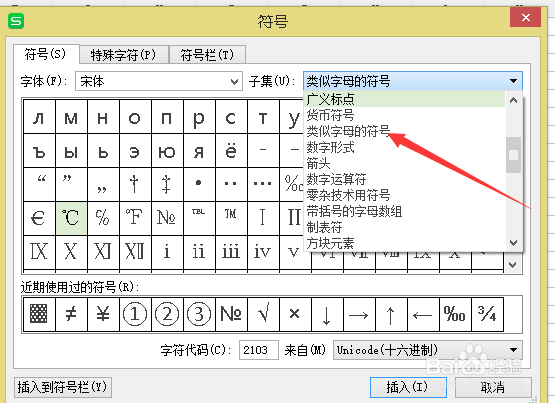Screen dimensions: 555x403
Task: Choose the Numero № symbol in grid
Action: 167,218
